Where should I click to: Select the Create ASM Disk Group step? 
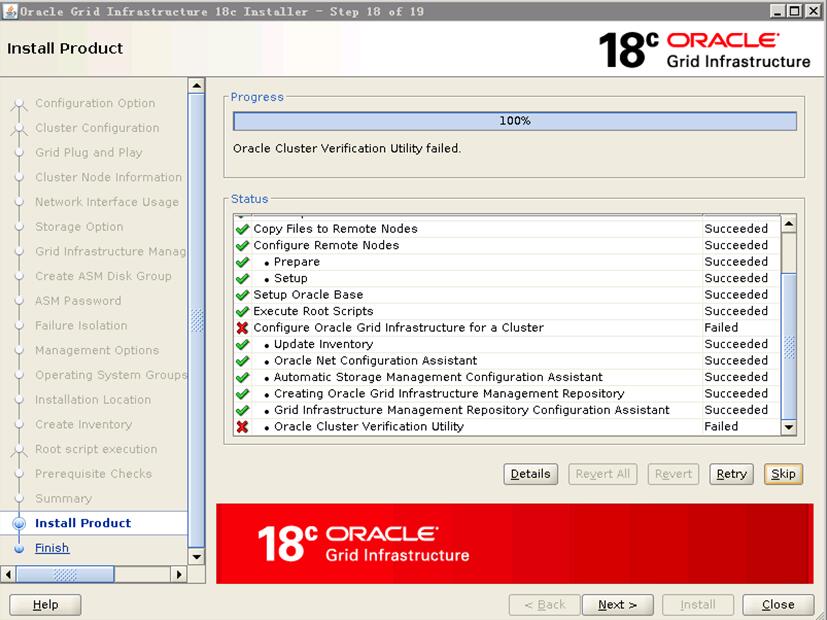click(x=103, y=276)
